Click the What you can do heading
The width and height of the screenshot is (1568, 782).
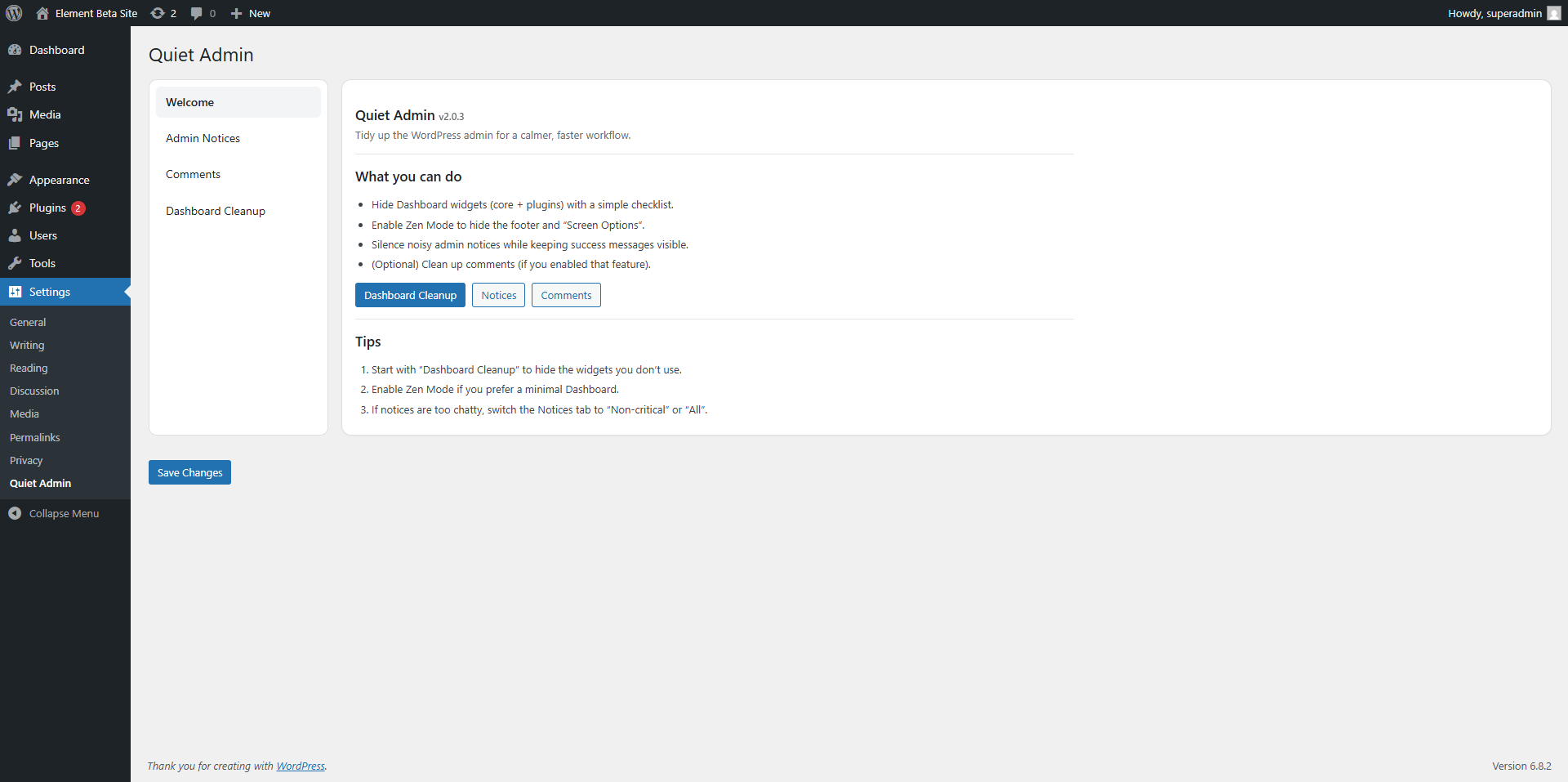(408, 177)
